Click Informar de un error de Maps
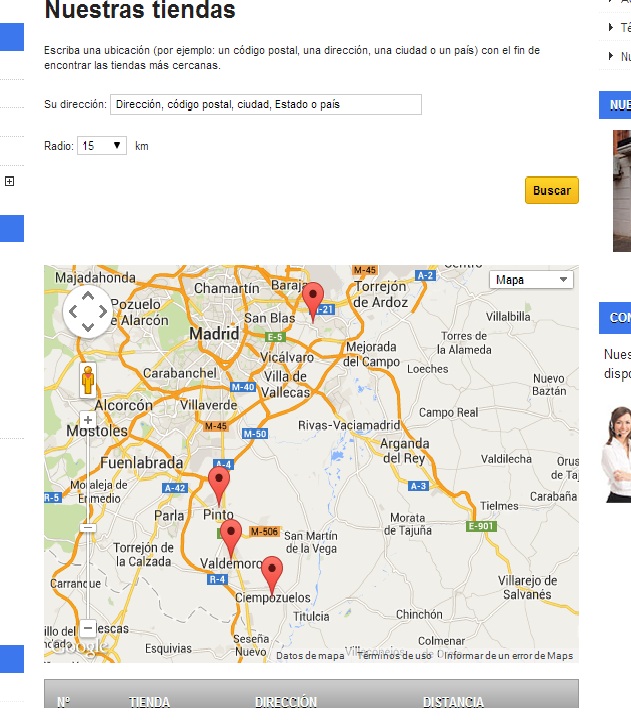 (x=508, y=656)
